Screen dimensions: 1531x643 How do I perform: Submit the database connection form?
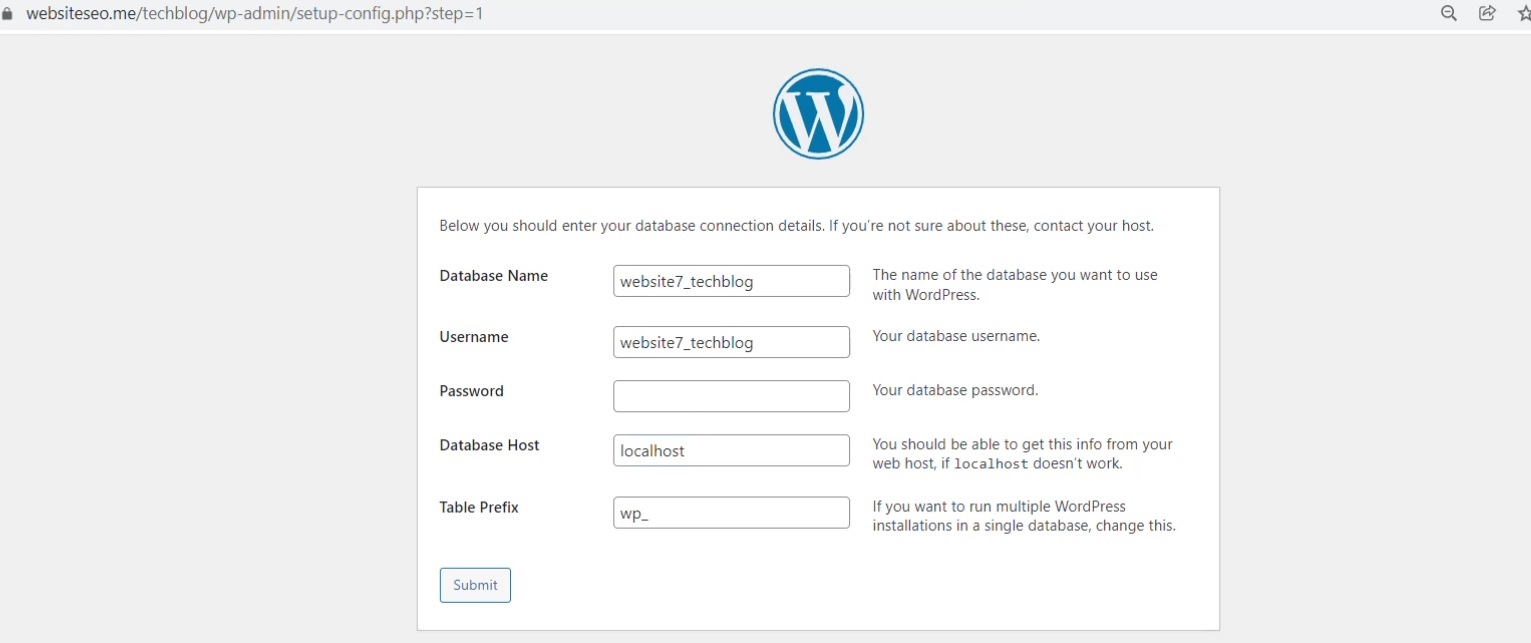[475, 585]
